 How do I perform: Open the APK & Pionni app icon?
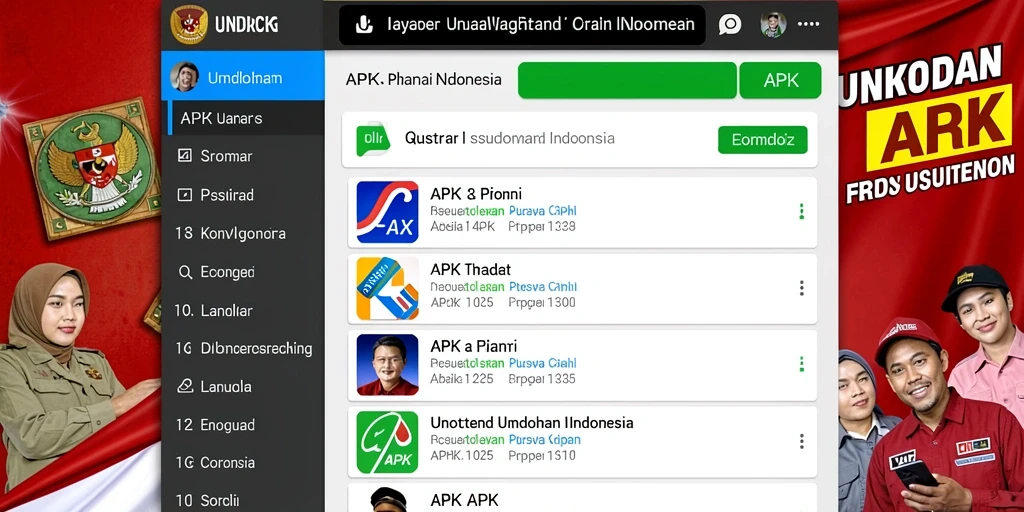coord(387,212)
